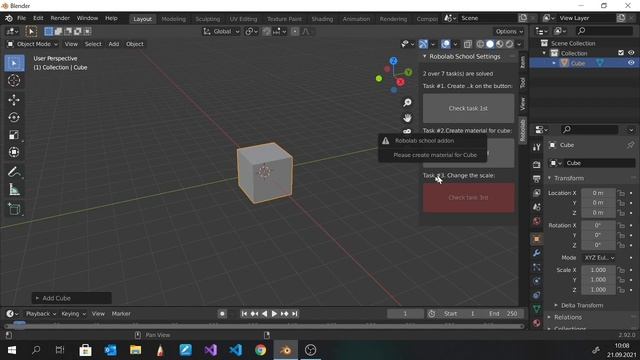Image resolution: width=640 pixels, height=360 pixels.
Task: Pick the Add Cube tool
Action: click(14, 209)
